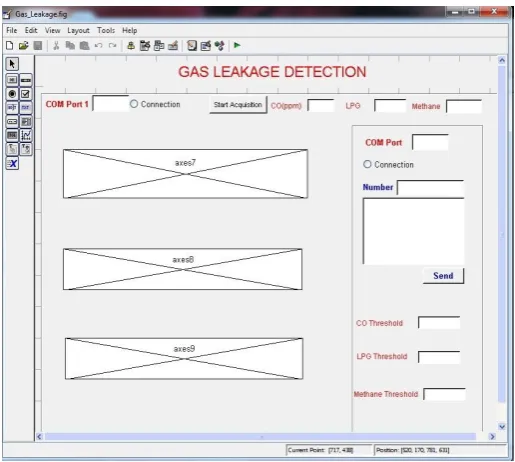
Task: Open the Tools menu
Action: [106, 30]
